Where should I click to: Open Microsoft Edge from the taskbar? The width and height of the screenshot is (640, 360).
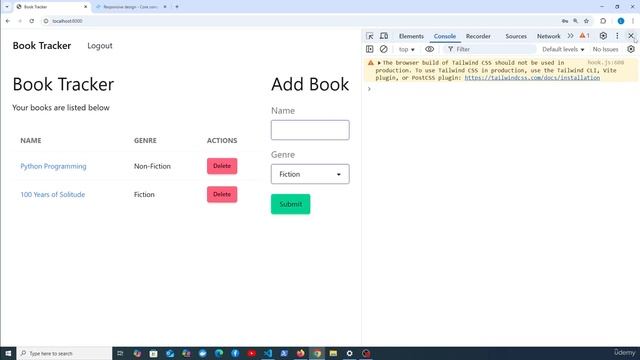pyautogui.click(x=219, y=353)
